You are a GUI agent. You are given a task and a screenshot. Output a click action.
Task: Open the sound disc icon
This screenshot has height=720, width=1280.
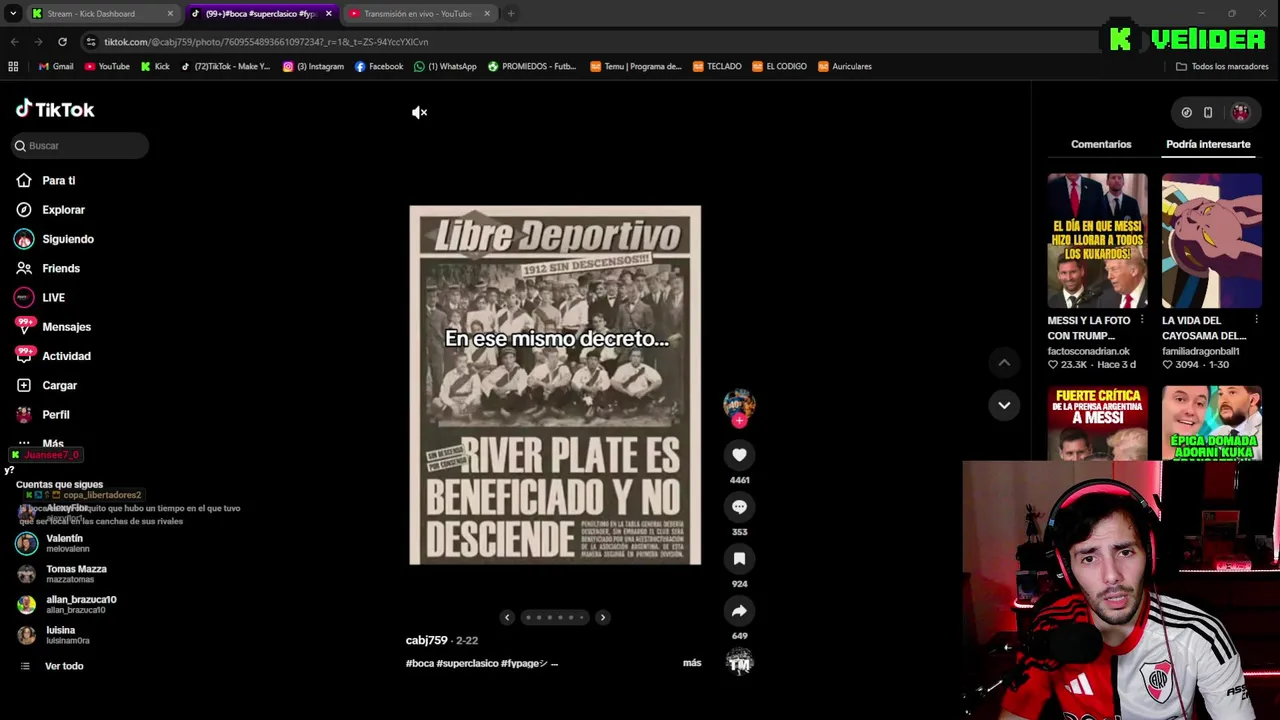coord(739,662)
